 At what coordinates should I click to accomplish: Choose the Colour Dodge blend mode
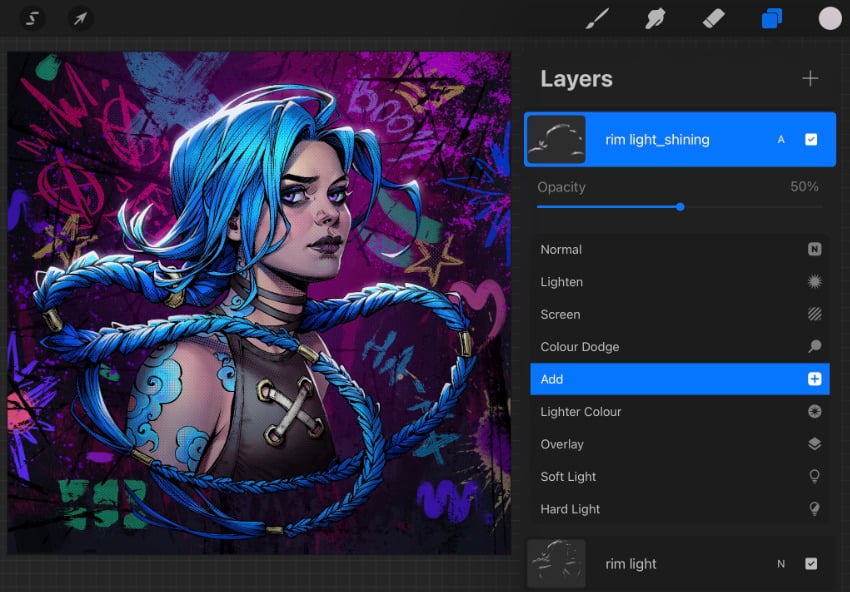click(680, 347)
